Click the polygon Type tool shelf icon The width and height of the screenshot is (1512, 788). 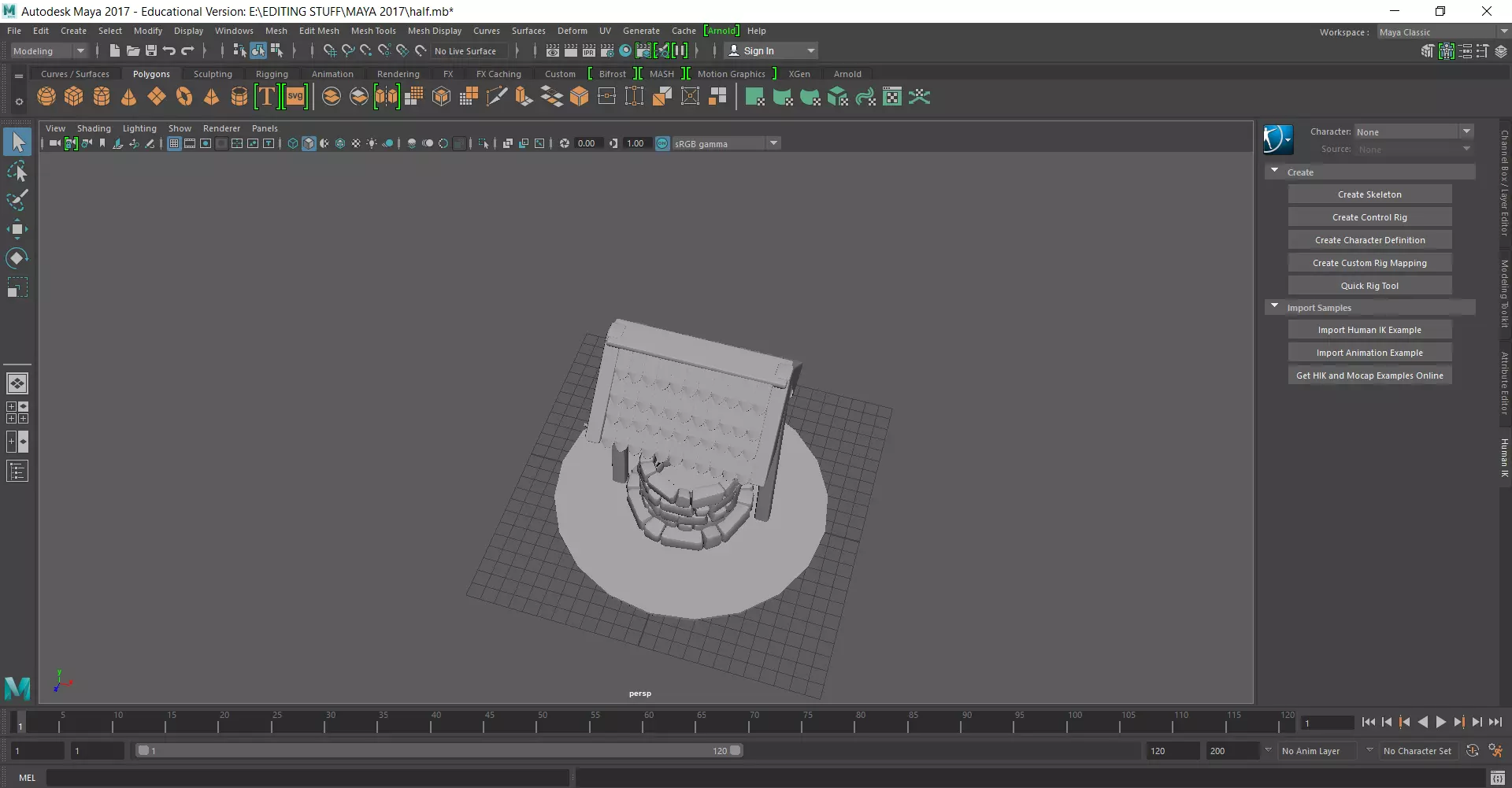click(x=267, y=97)
